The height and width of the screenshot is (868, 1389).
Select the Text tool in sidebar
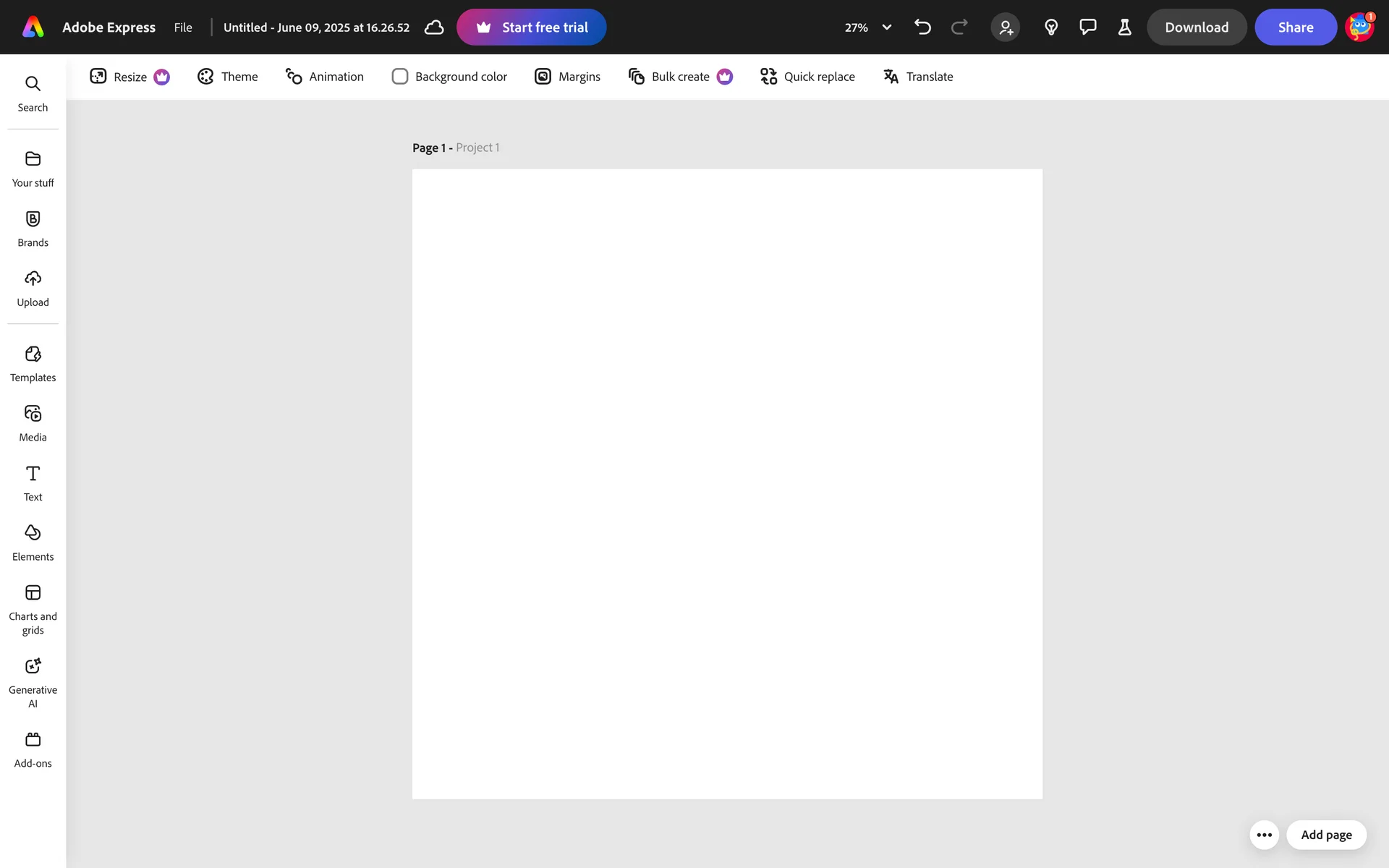33,483
